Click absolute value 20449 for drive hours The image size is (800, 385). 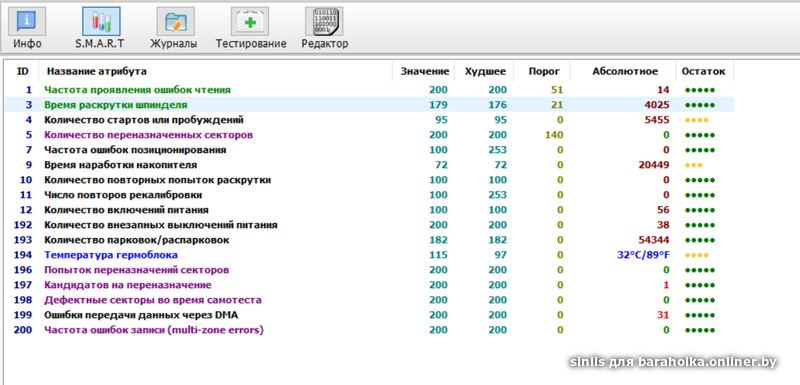click(x=654, y=165)
